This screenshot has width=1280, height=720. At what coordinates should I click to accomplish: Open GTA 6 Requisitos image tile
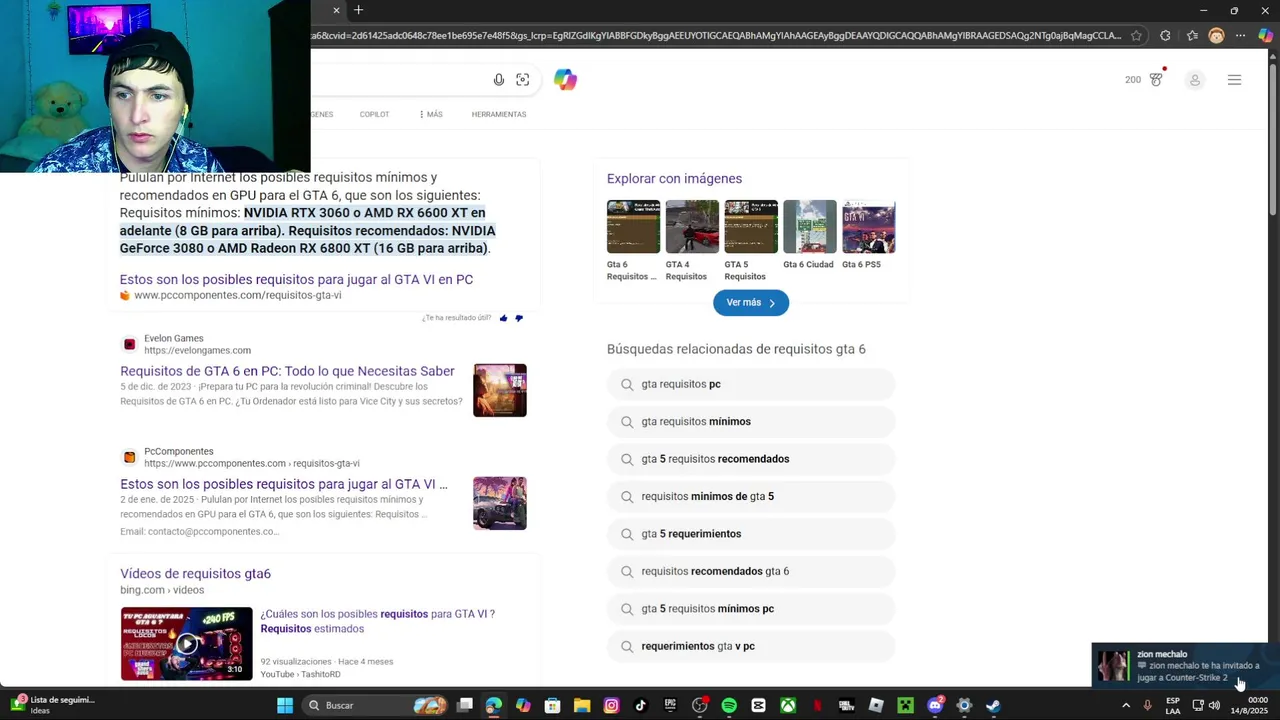tap(633, 241)
